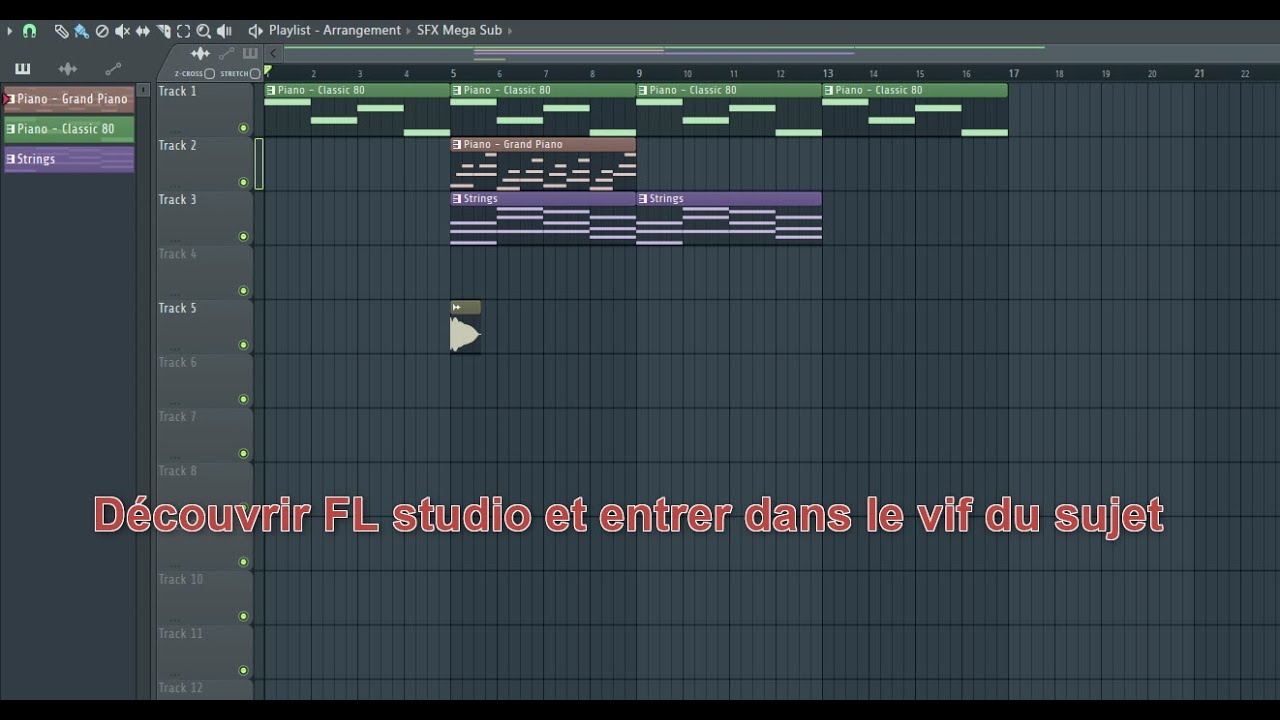This screenshot has height=720, width=1280.
Task: Mute Track 7 with green dot
Action: 243,453
